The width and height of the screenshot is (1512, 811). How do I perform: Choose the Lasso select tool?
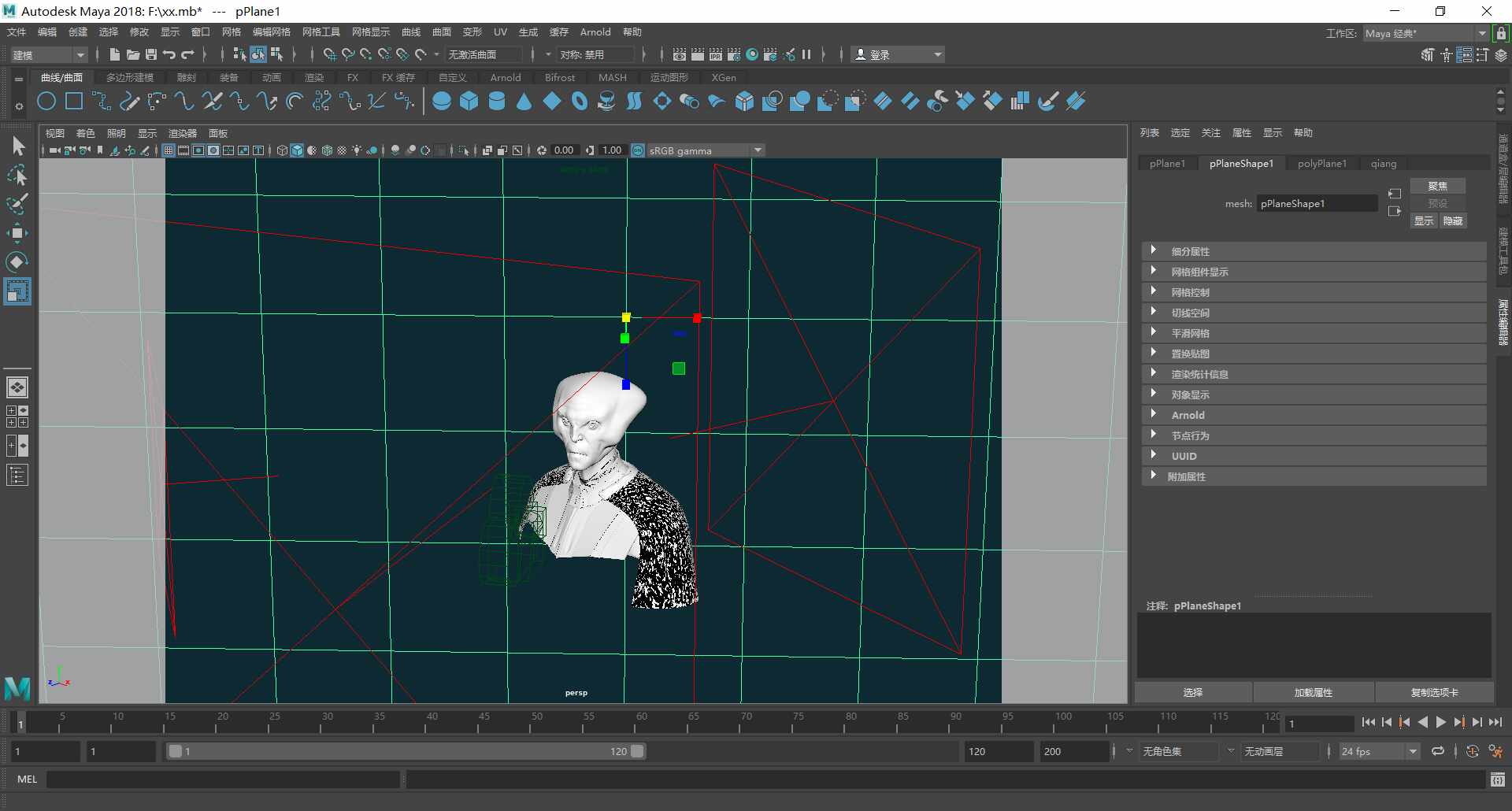pos(17,175)
